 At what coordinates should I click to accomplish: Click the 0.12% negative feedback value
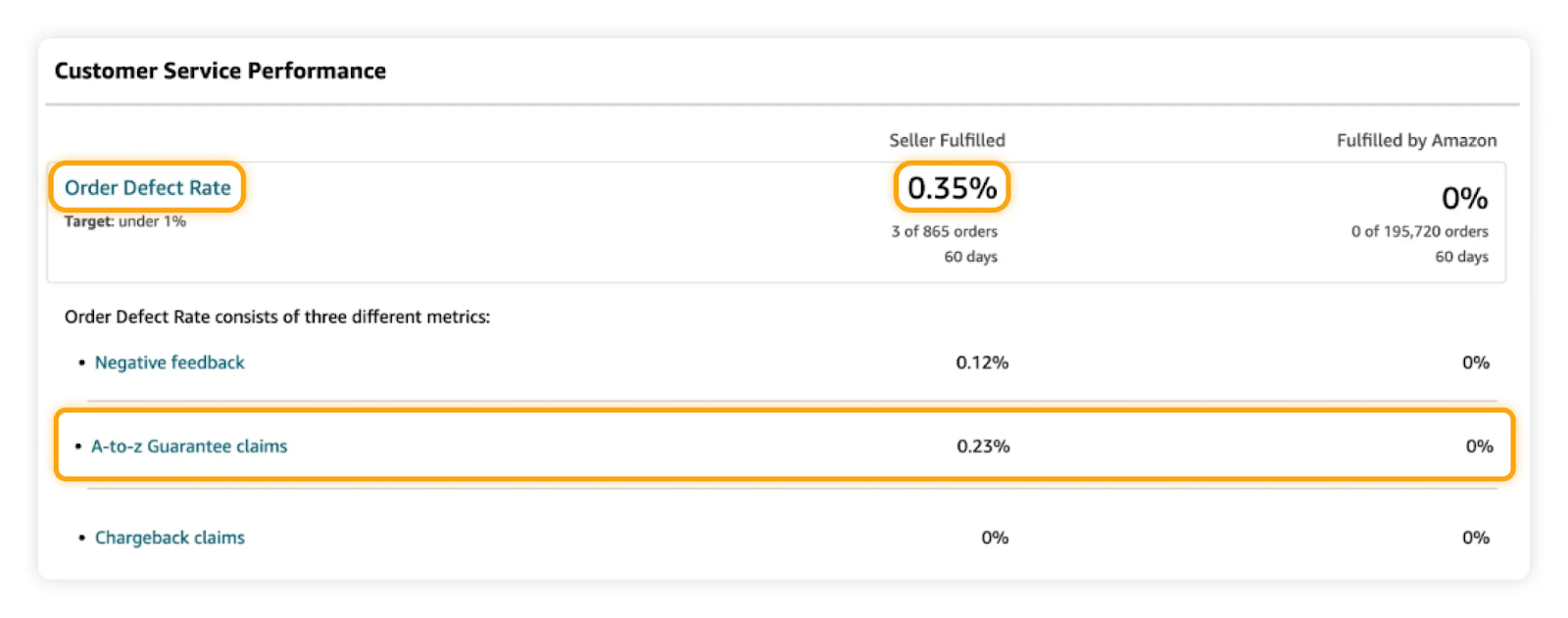(982, 362)
